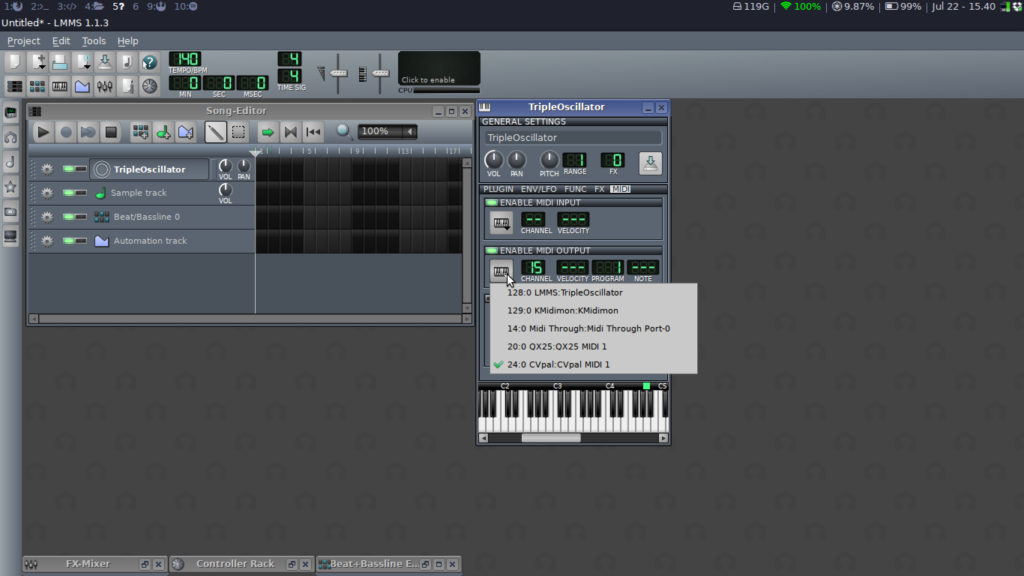Open the Tools menu
1024x576 pixels.
pyautogui.click(x=93, y=41)
